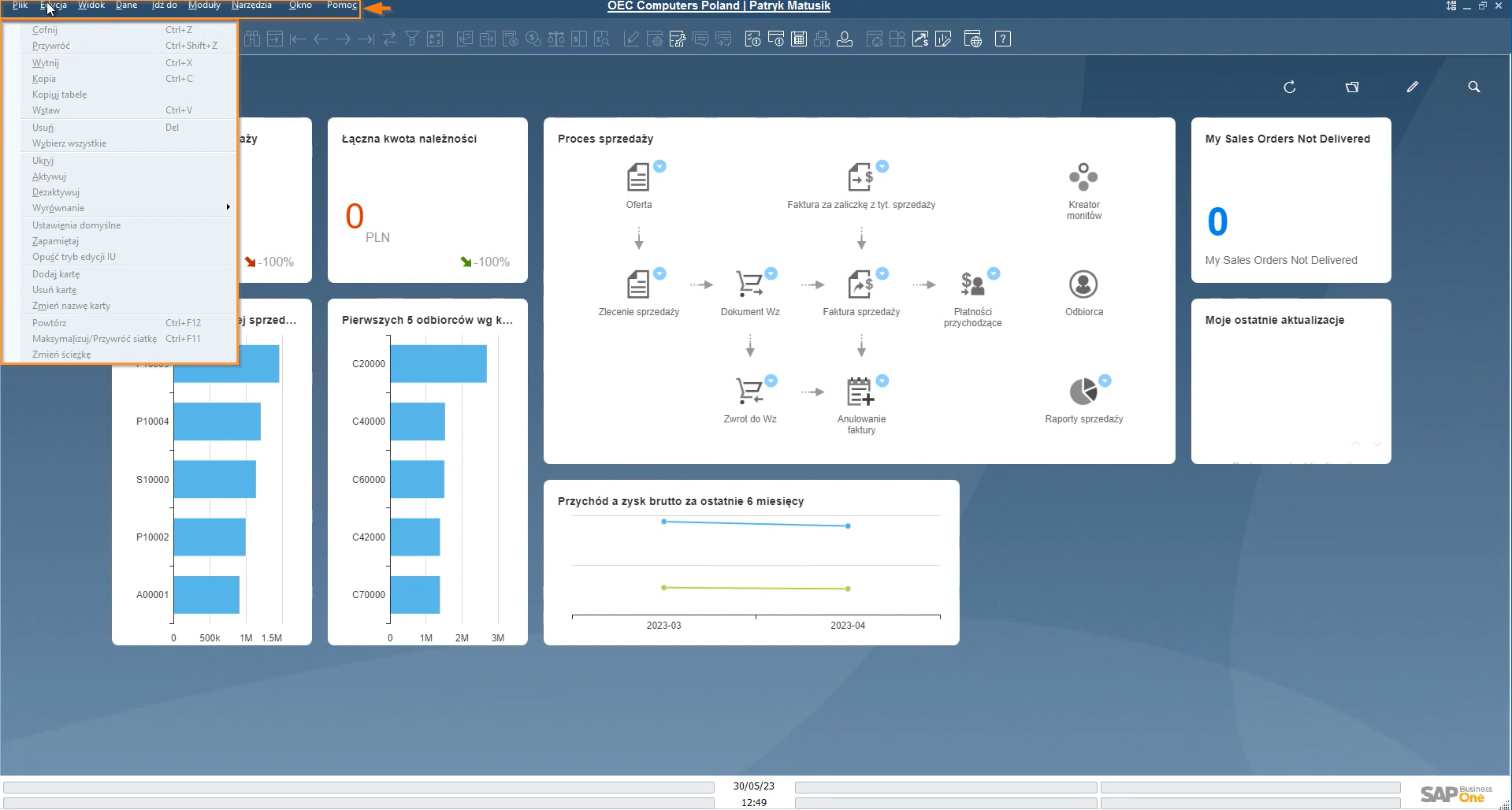The width and height of the screenshot is (1512, 810).
Task: Click the Dokument Wz cart icon
Action: [x=749, y=284]
